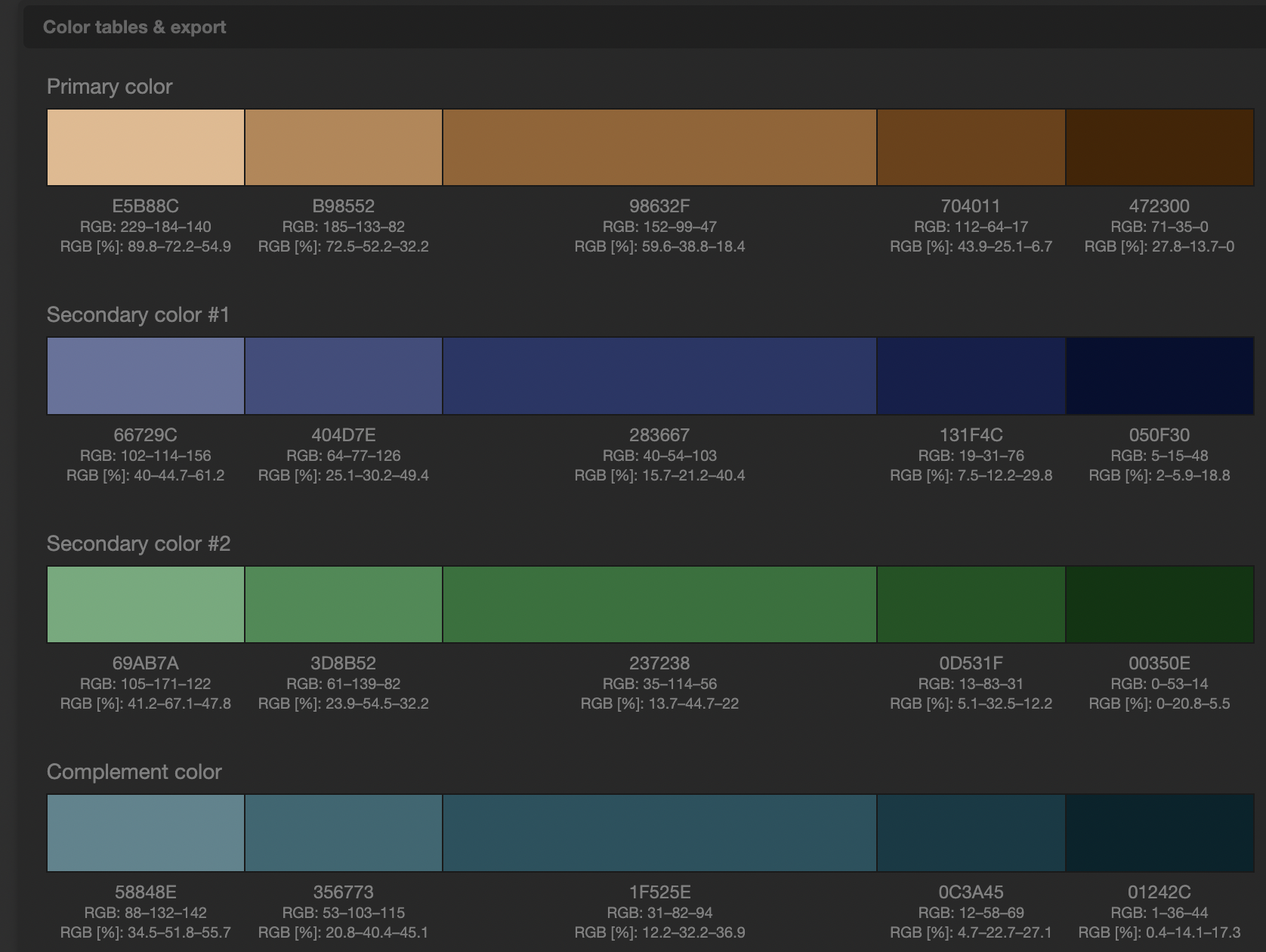This screenshot has width=1266, height=952.
Task: Click the hex code 0D531F label
Action: pyautogui.click(x=970, y=663)
